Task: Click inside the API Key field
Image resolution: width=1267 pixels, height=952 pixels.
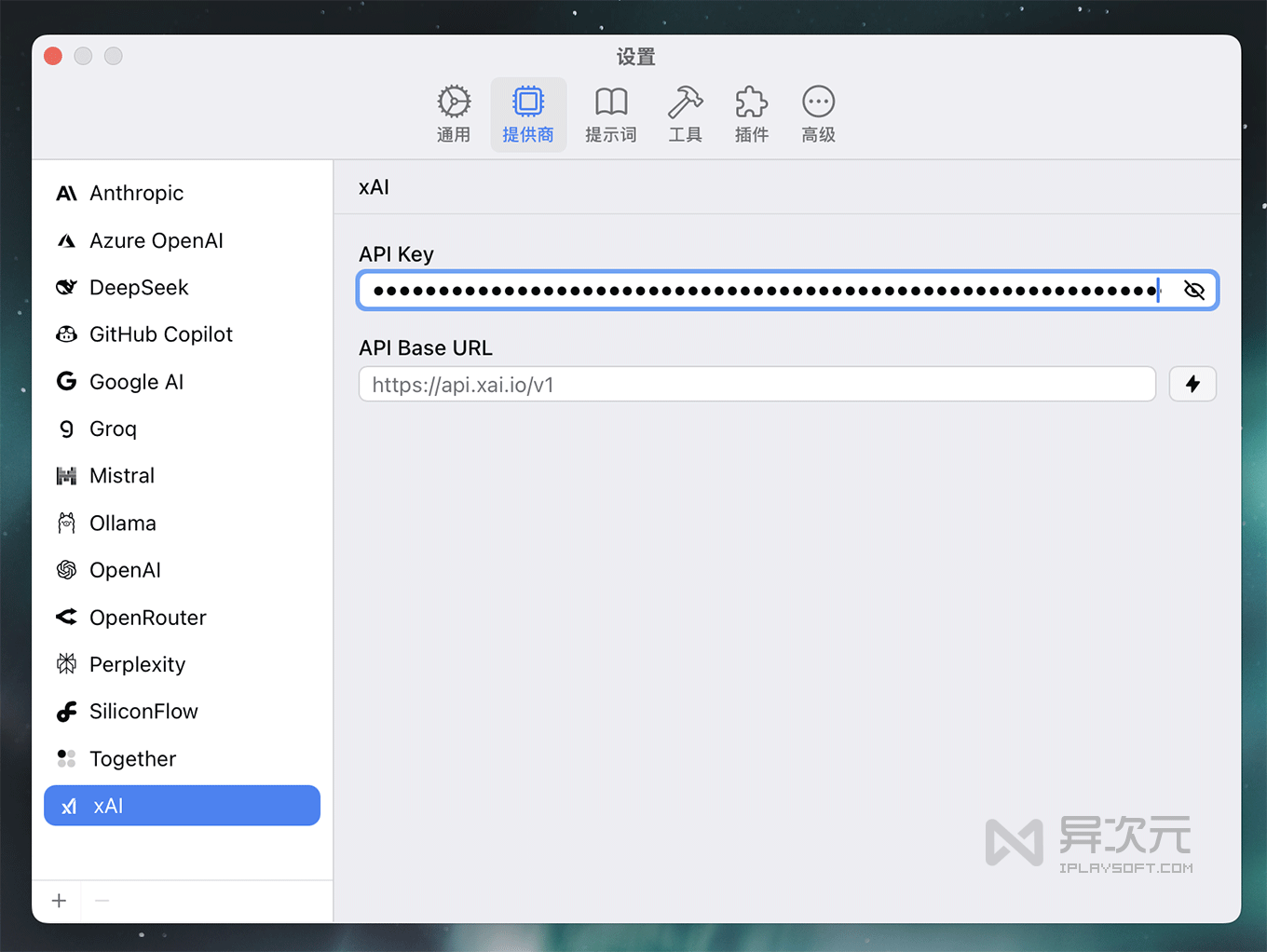Action: tap(764, 291)
